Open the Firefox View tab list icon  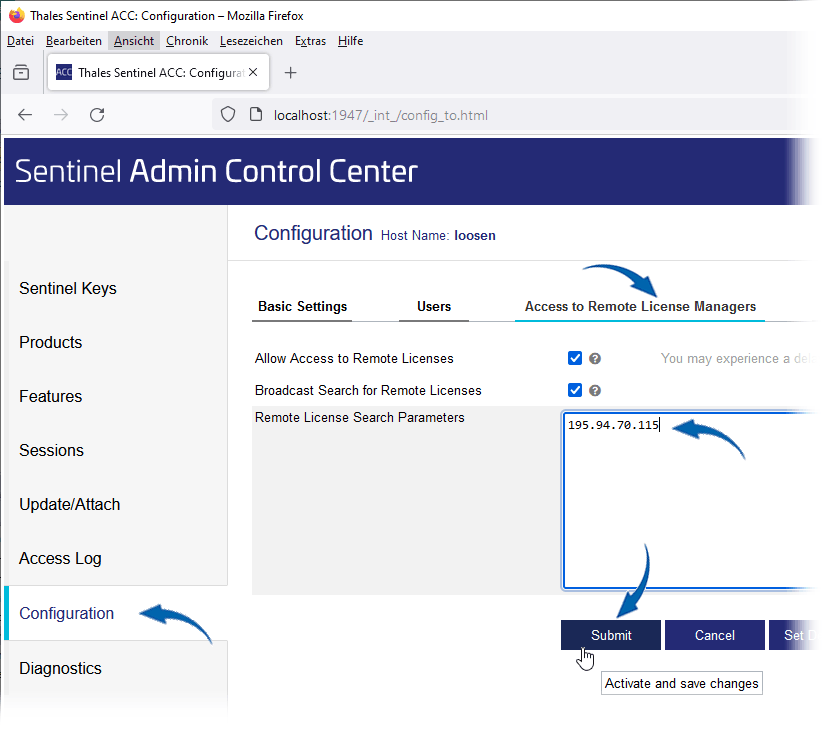click(21, 73)
